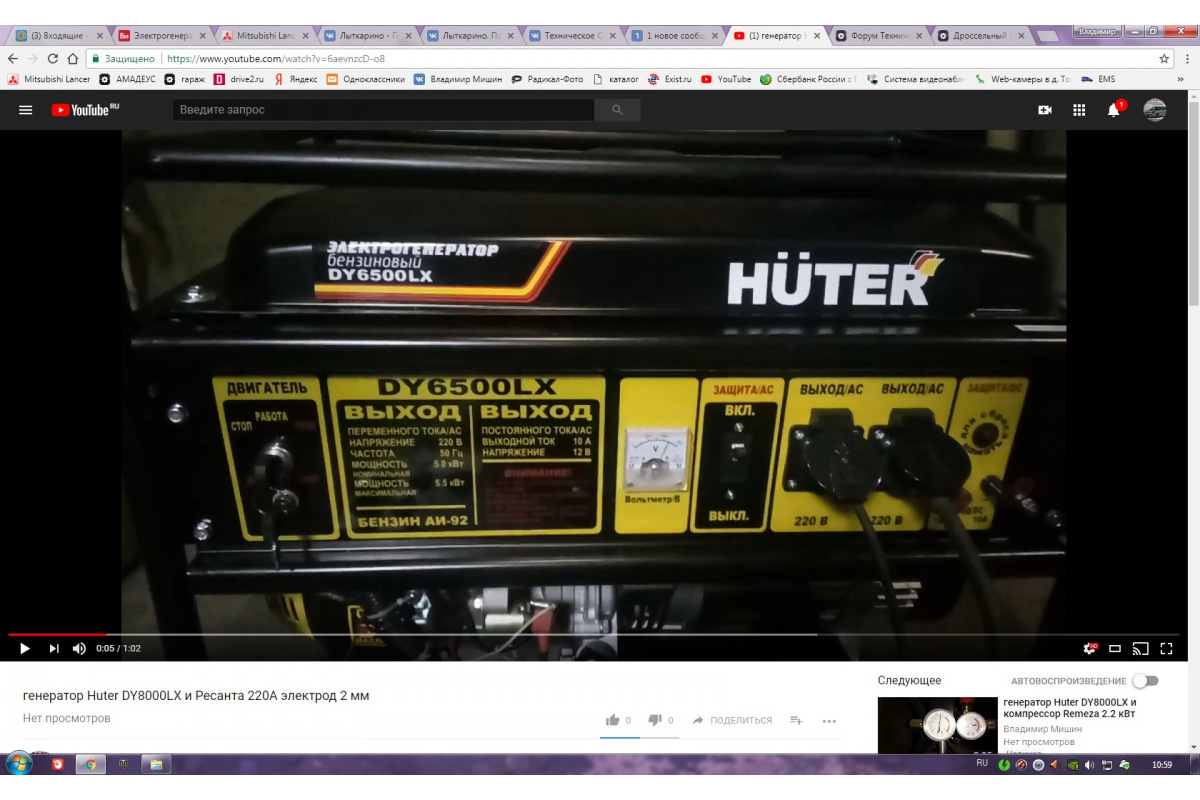Open the Windows Start menu

click(x=19, y=764)
